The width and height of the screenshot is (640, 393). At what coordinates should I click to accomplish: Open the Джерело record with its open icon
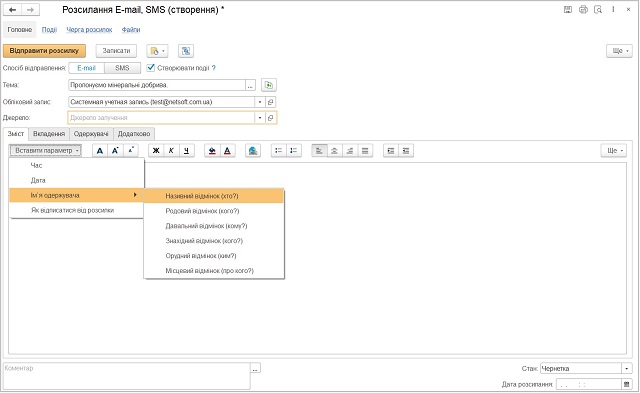270,118
